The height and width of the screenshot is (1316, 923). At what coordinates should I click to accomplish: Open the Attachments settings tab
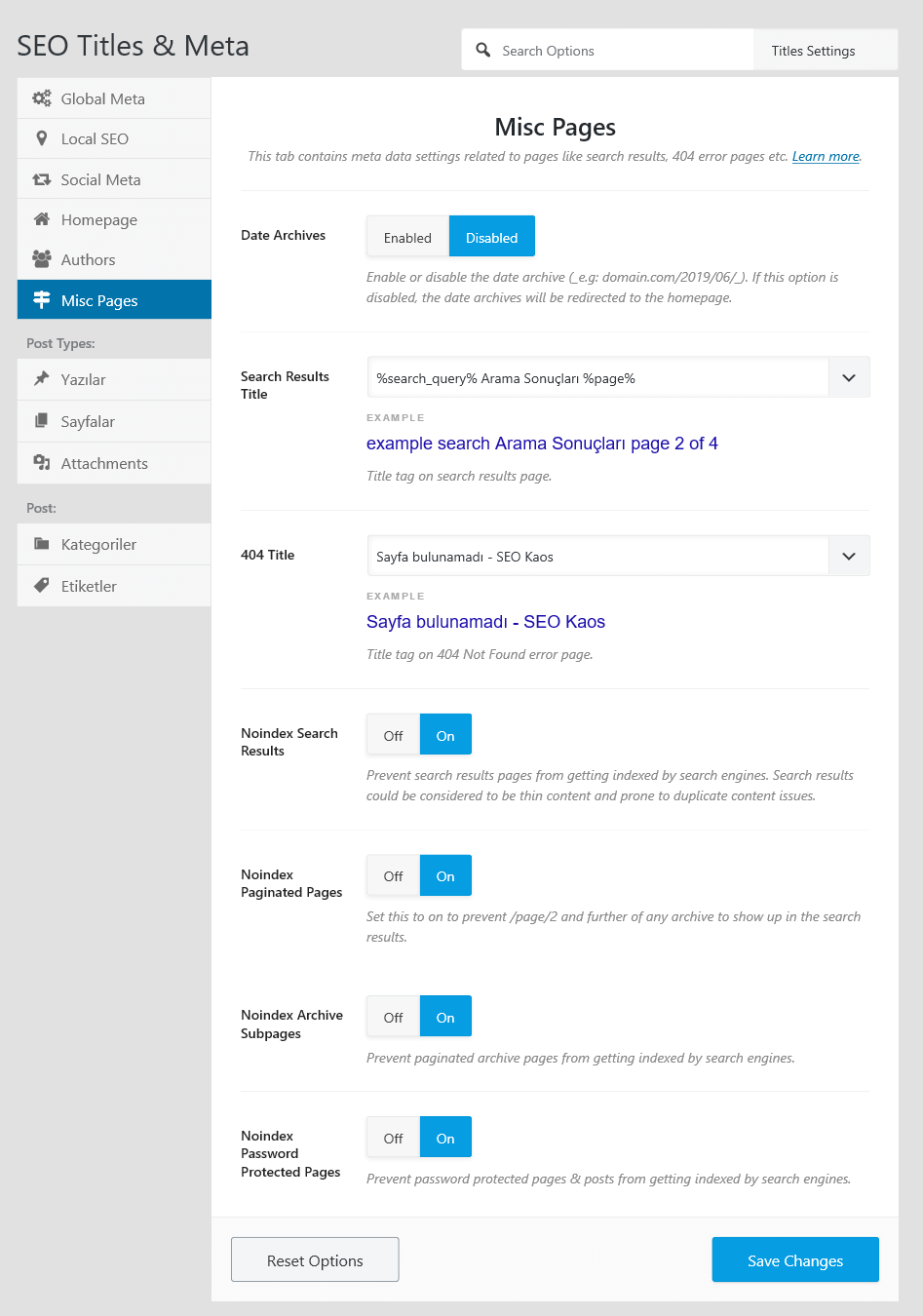pyautogui.click(x=114, y=463)
